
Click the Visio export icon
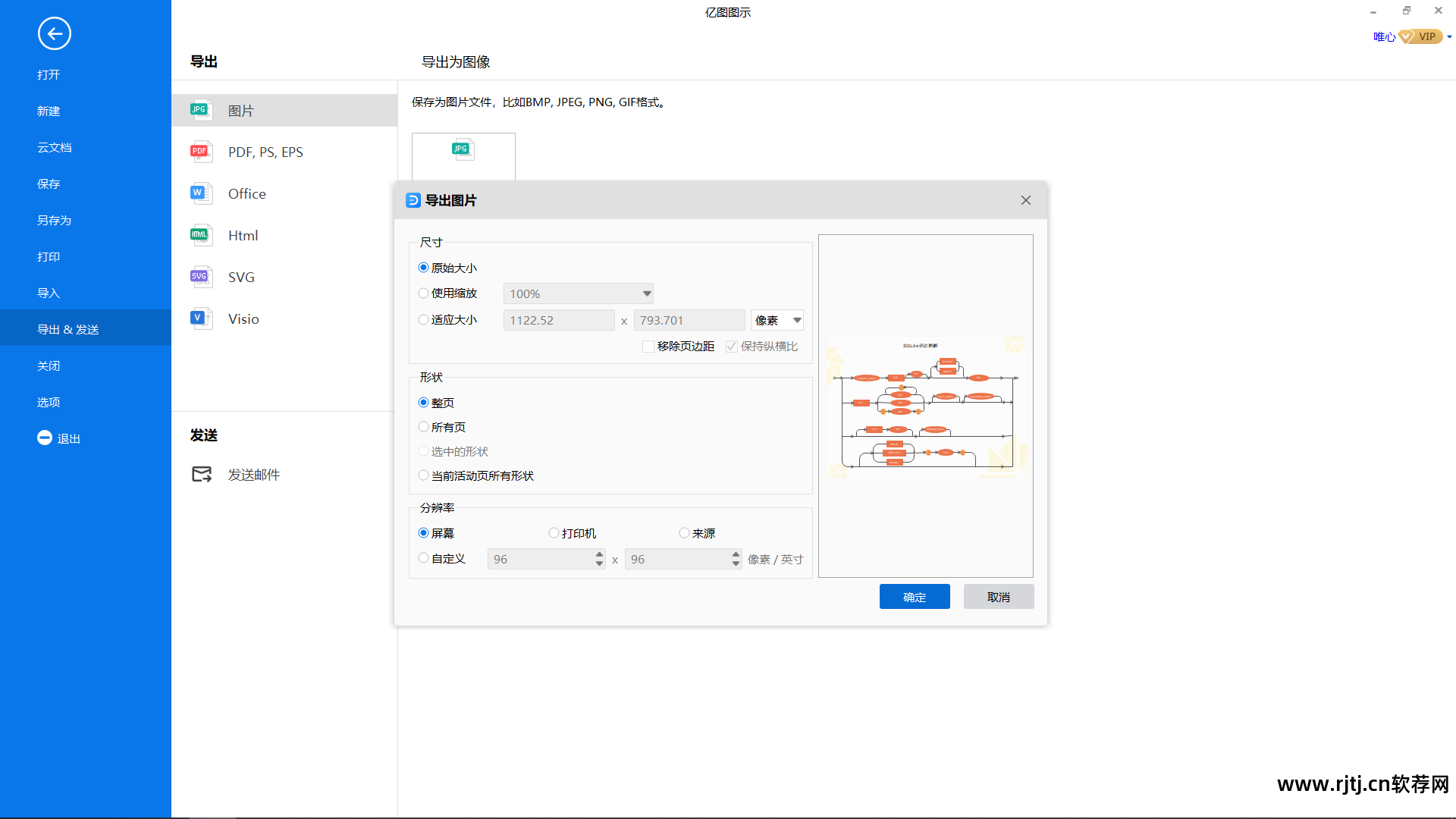click(199, 317)
